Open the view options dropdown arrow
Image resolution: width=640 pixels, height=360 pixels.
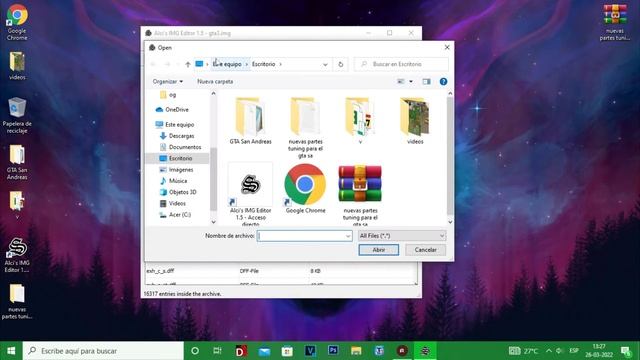tap(411, 82)
